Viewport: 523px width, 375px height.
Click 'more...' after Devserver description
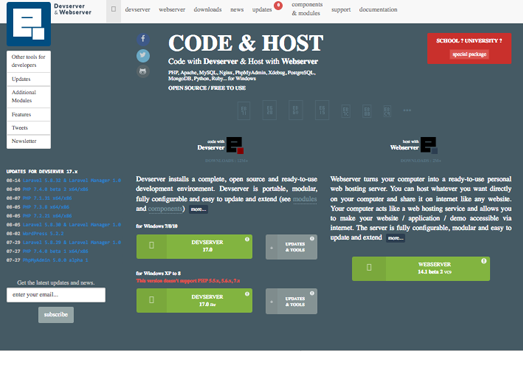198,209
